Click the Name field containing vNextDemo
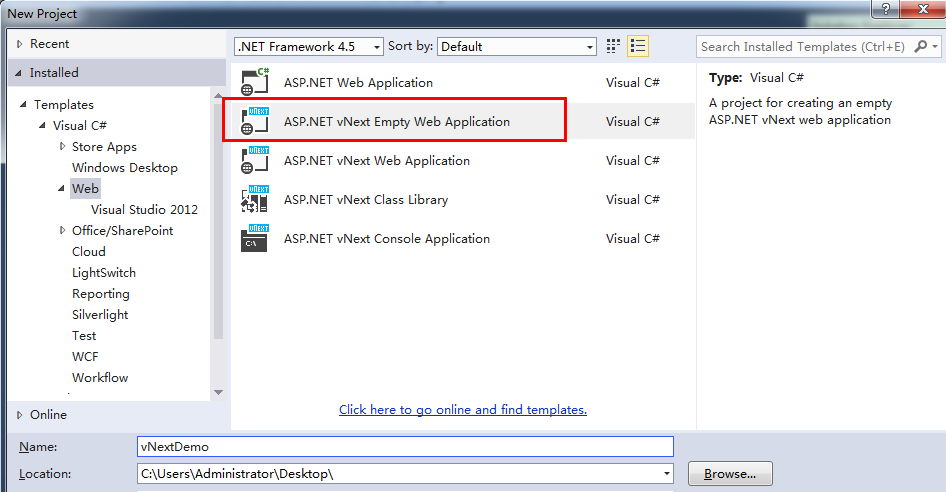Viewport: 946px width, 492px height. (405, 447)
